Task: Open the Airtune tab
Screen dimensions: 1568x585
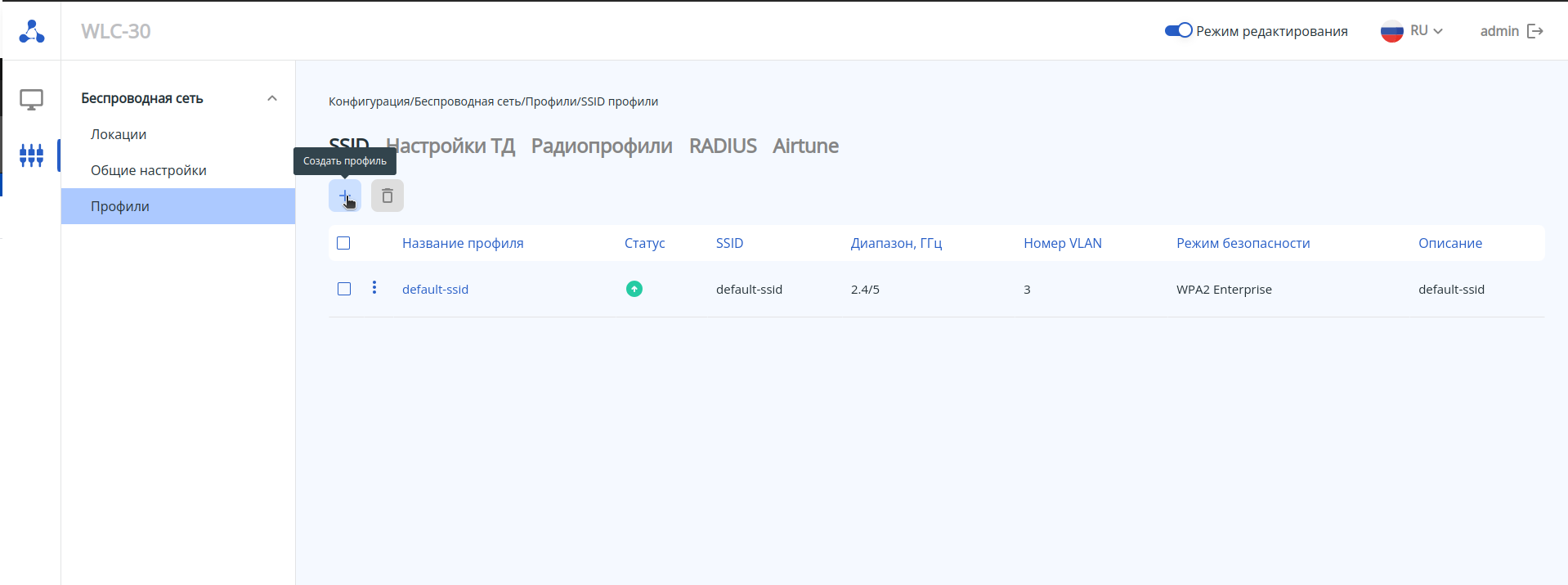Action: 805,146
